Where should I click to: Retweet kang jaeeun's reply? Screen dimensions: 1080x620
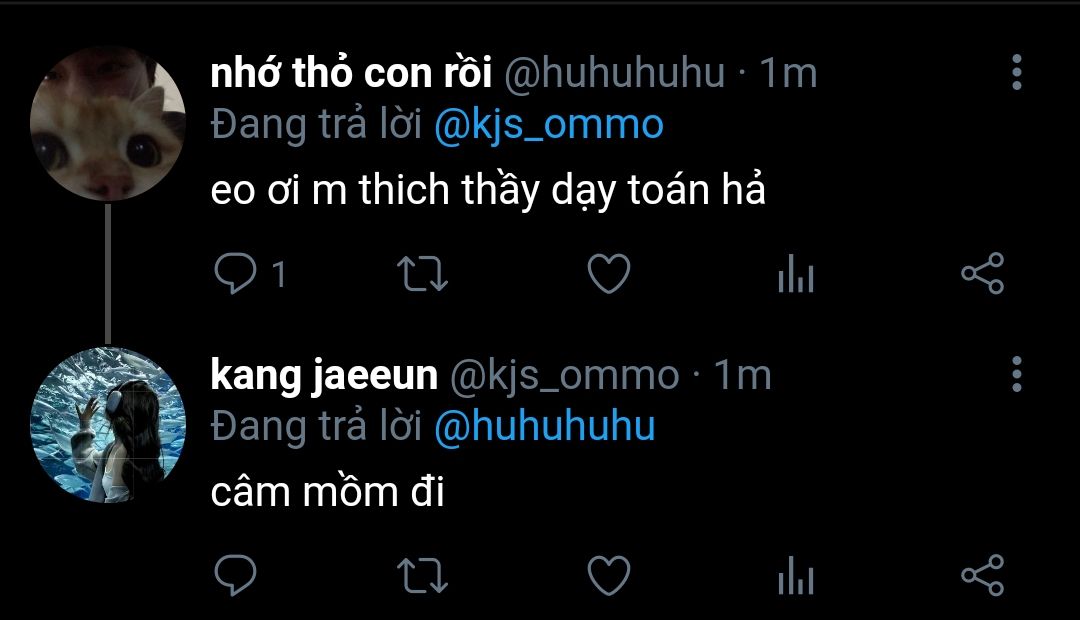pos(423,575)
